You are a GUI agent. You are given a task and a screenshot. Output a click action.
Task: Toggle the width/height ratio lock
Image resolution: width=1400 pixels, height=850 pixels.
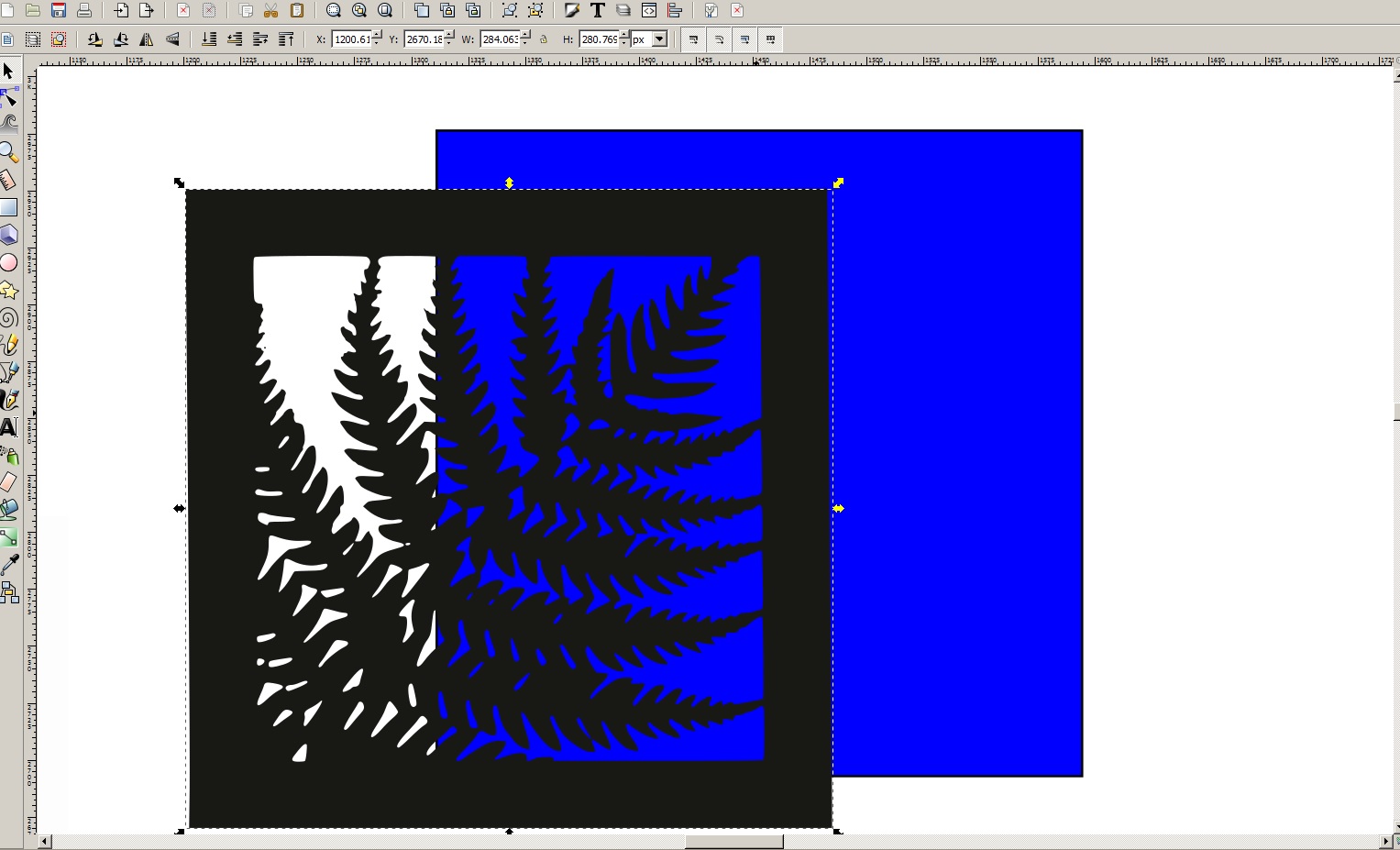544,39
